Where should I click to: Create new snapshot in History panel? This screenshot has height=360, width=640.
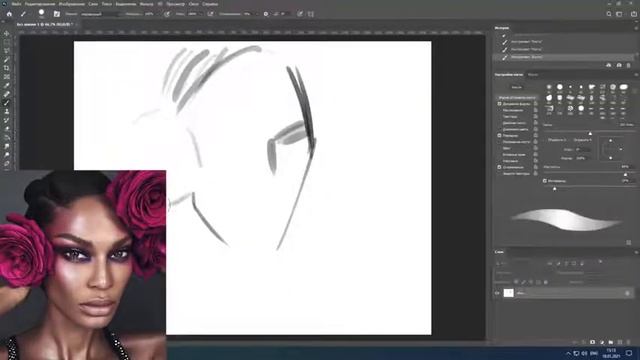pos(619,65)
